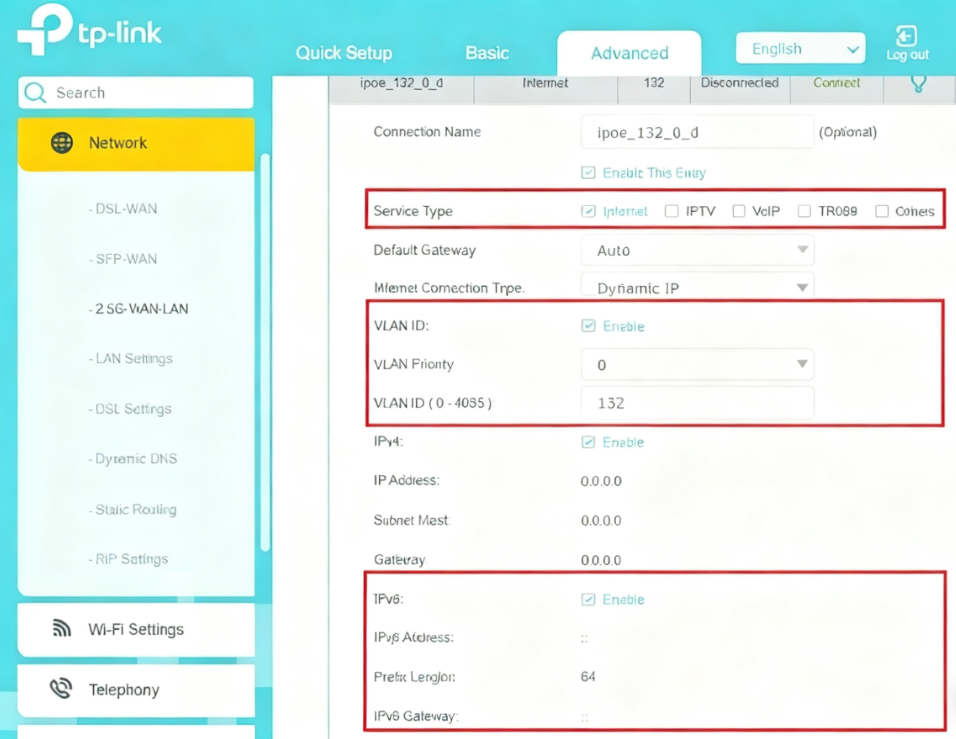The image size is (956, 739).
Task: Uncheck the Enable This Entry checkbox
Action: (x=588, y=172)
